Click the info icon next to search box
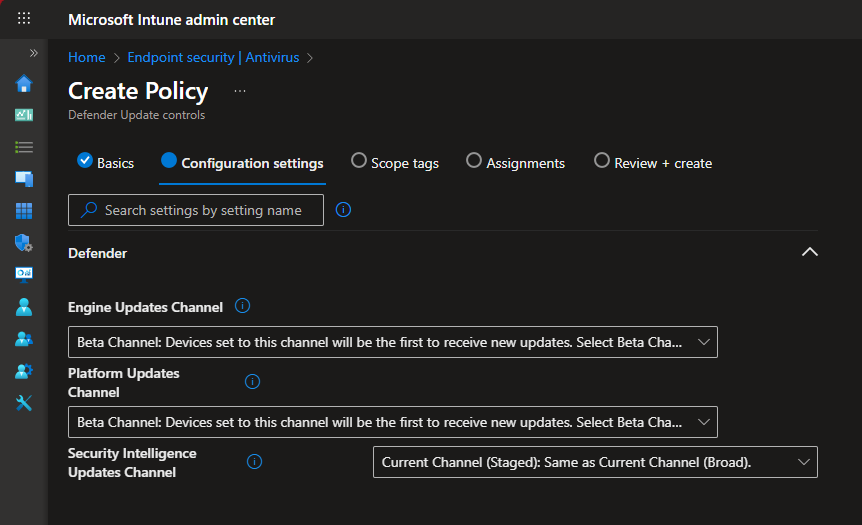The width and height of the screenshot is (862, 525). (x=344, y=209)
